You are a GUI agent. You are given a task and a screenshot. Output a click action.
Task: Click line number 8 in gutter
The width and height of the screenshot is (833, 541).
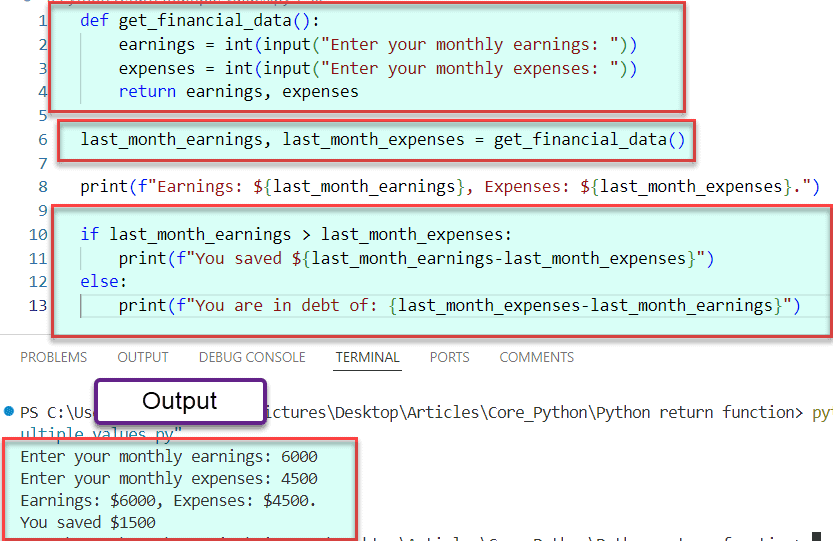pyautogui.click(x=42, y=187)
